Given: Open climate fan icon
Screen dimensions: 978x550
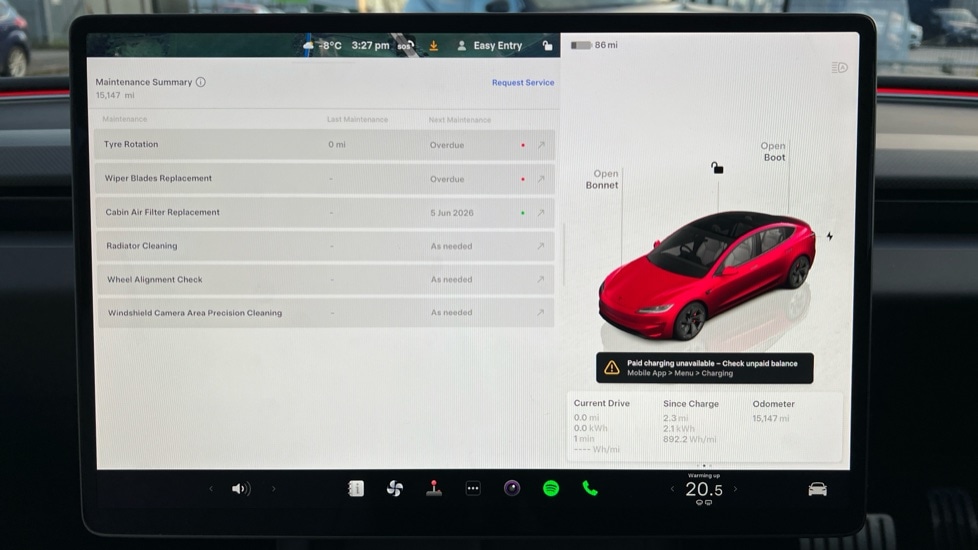Looking at the screenshot, I should point(395,488).
